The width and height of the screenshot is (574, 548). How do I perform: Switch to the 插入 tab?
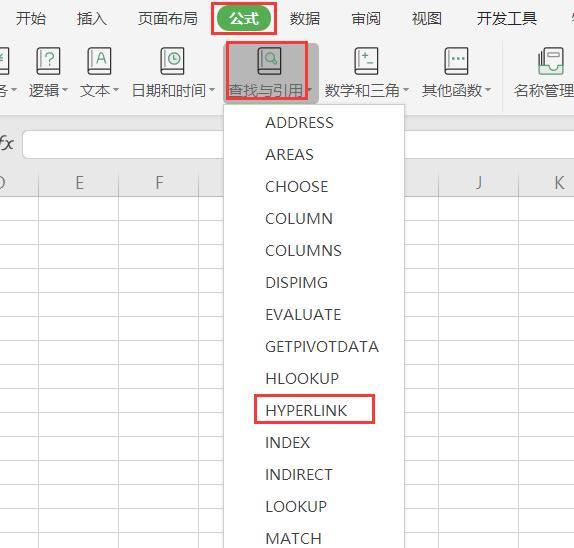[x=92, y=18]
